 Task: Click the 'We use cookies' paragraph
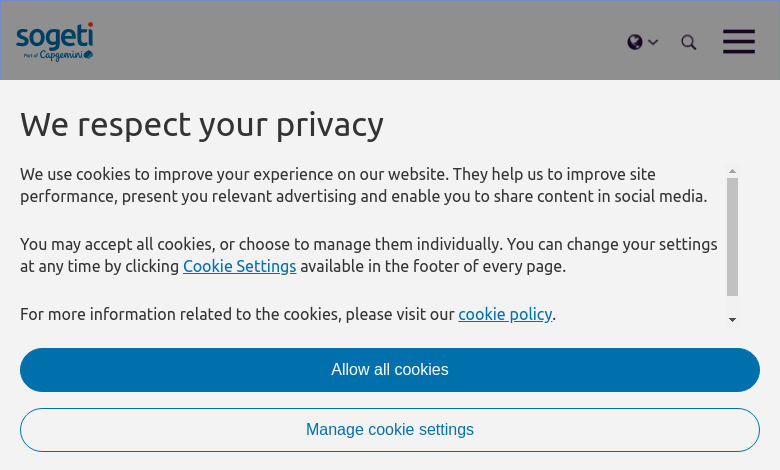click(364, 185)
